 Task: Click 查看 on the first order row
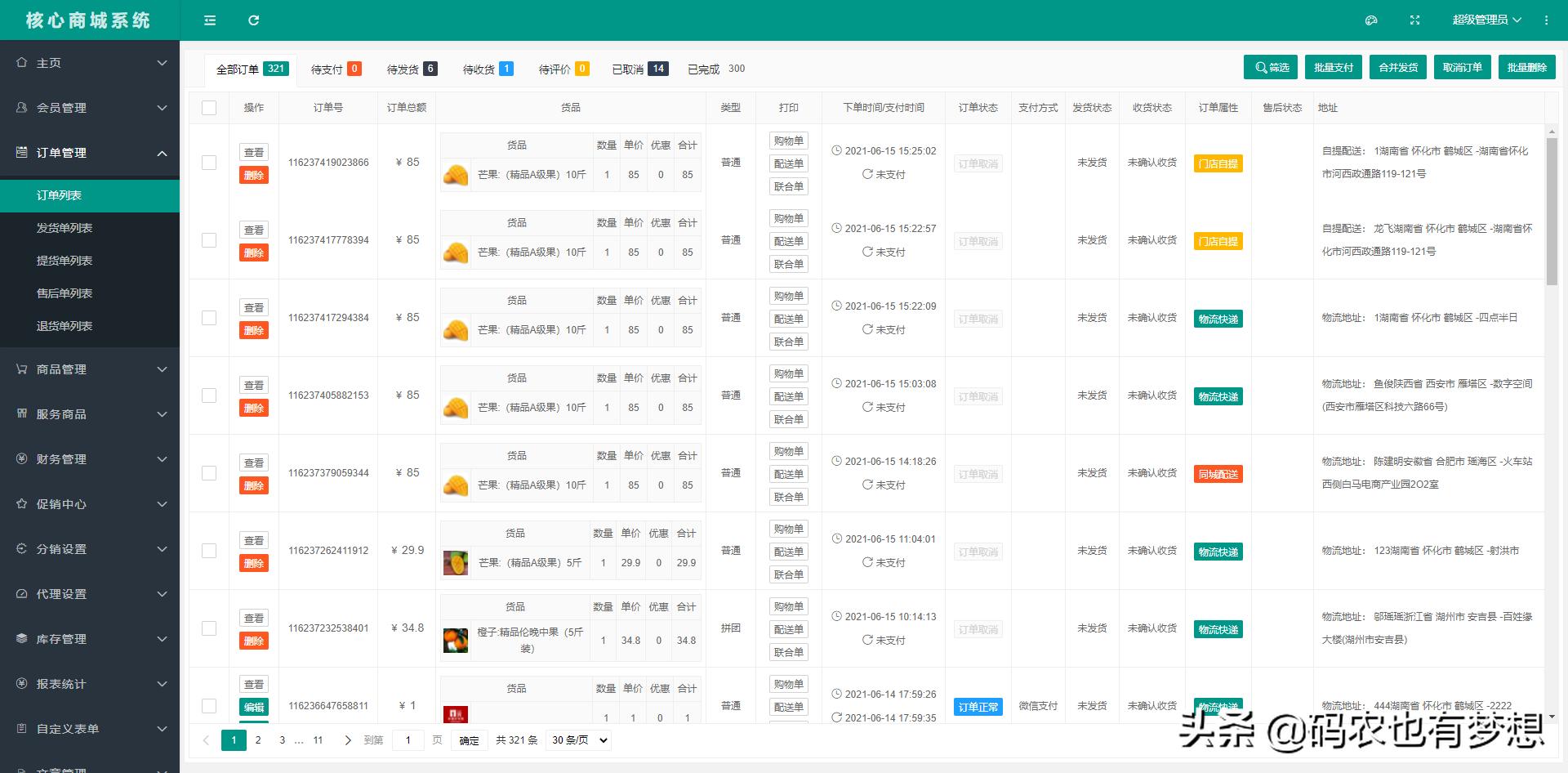254,151
